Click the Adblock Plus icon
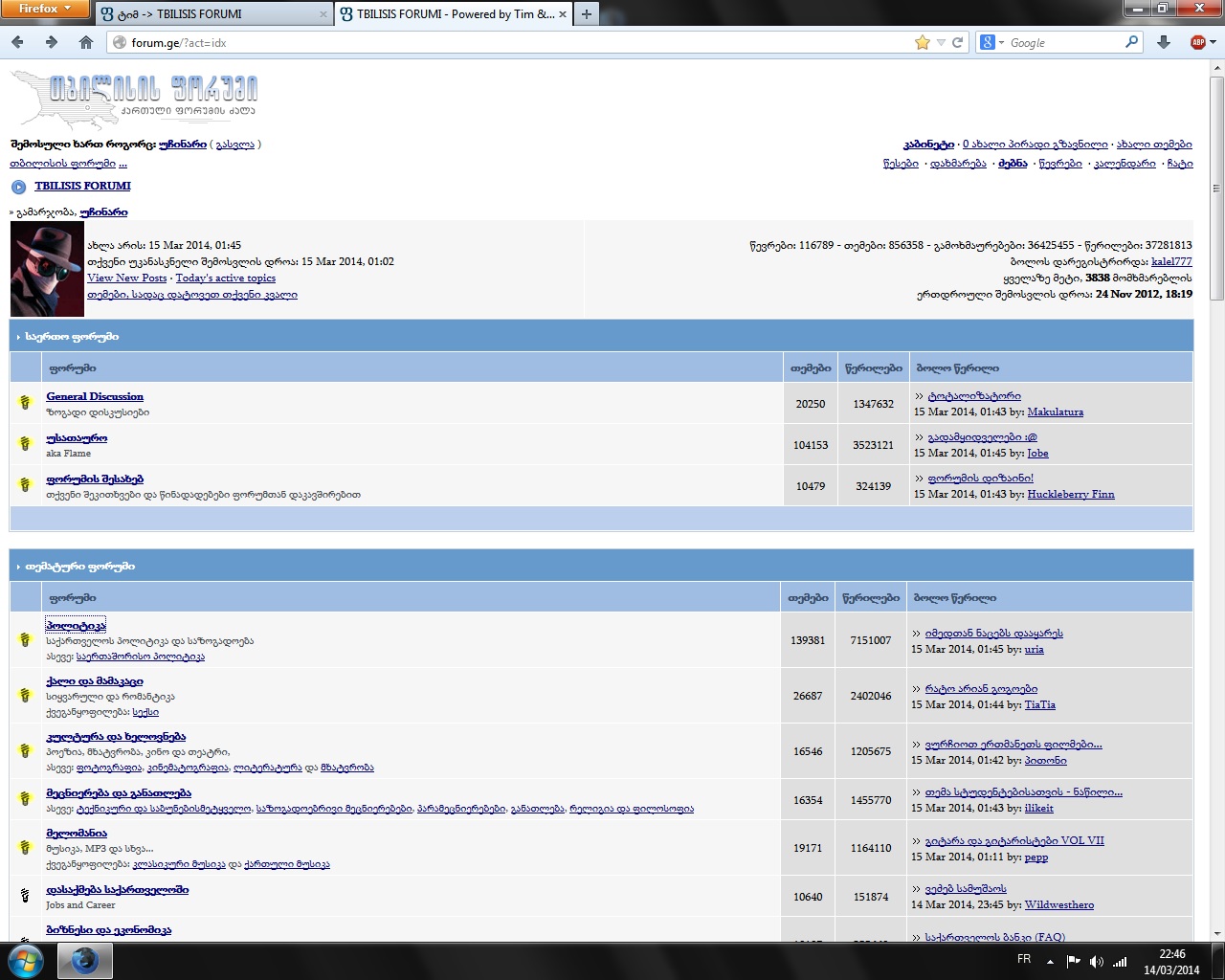 [x=1197, y=42]
